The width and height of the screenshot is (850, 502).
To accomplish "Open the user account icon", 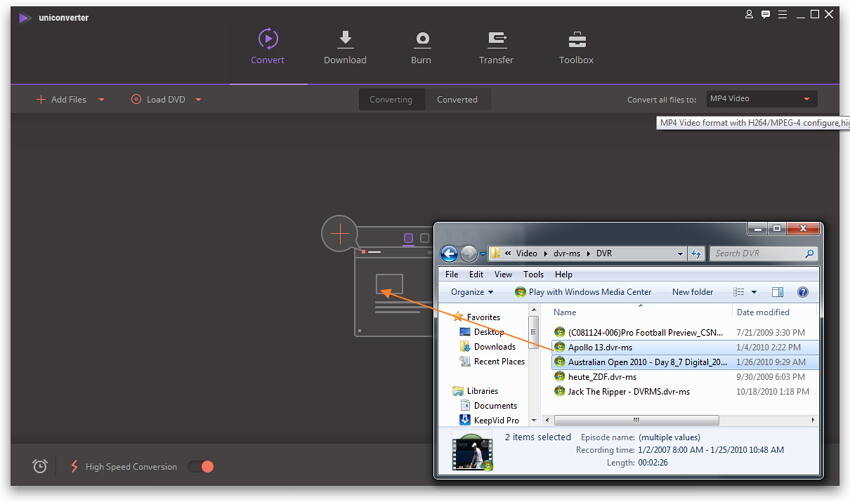I will tap(749, 15).
